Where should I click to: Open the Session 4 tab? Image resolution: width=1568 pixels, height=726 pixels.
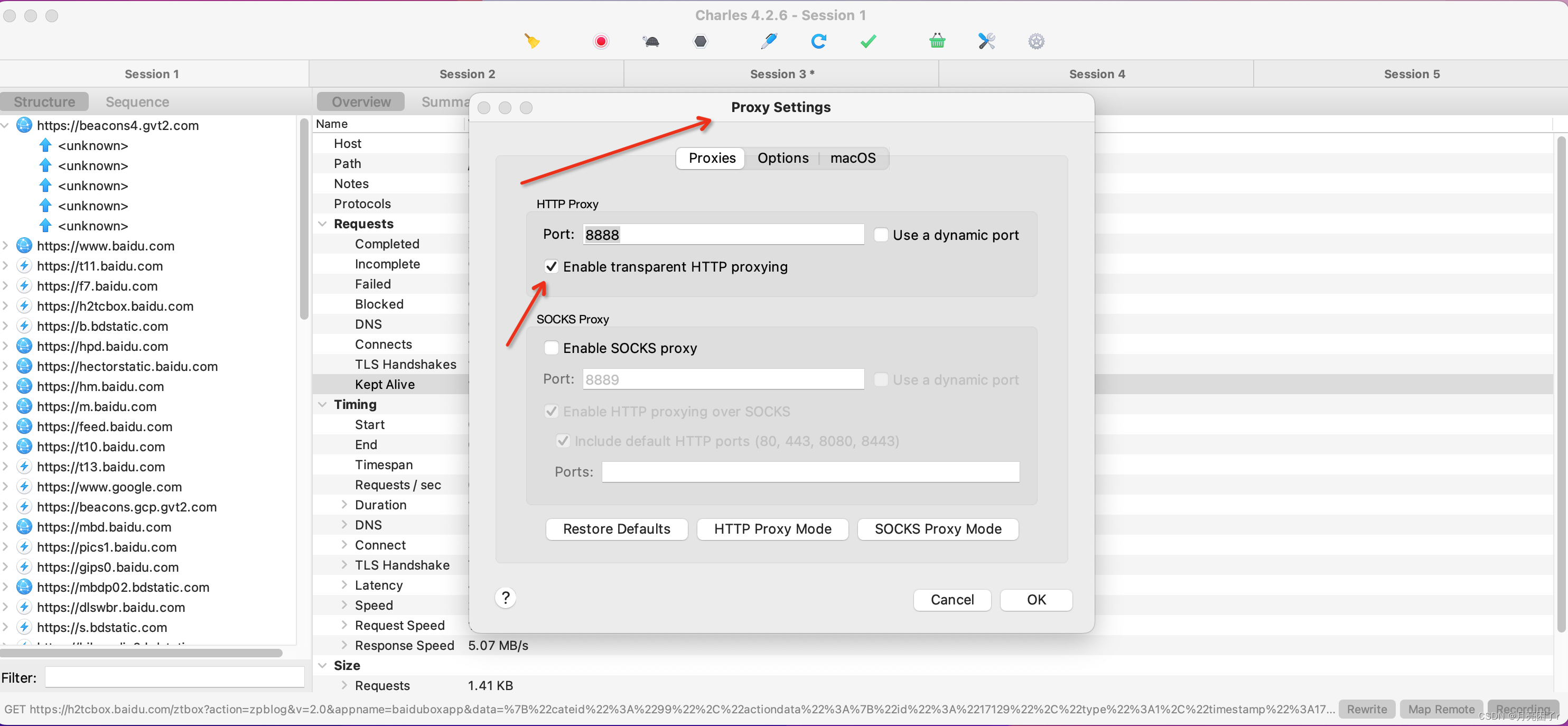coord(1096,75)
